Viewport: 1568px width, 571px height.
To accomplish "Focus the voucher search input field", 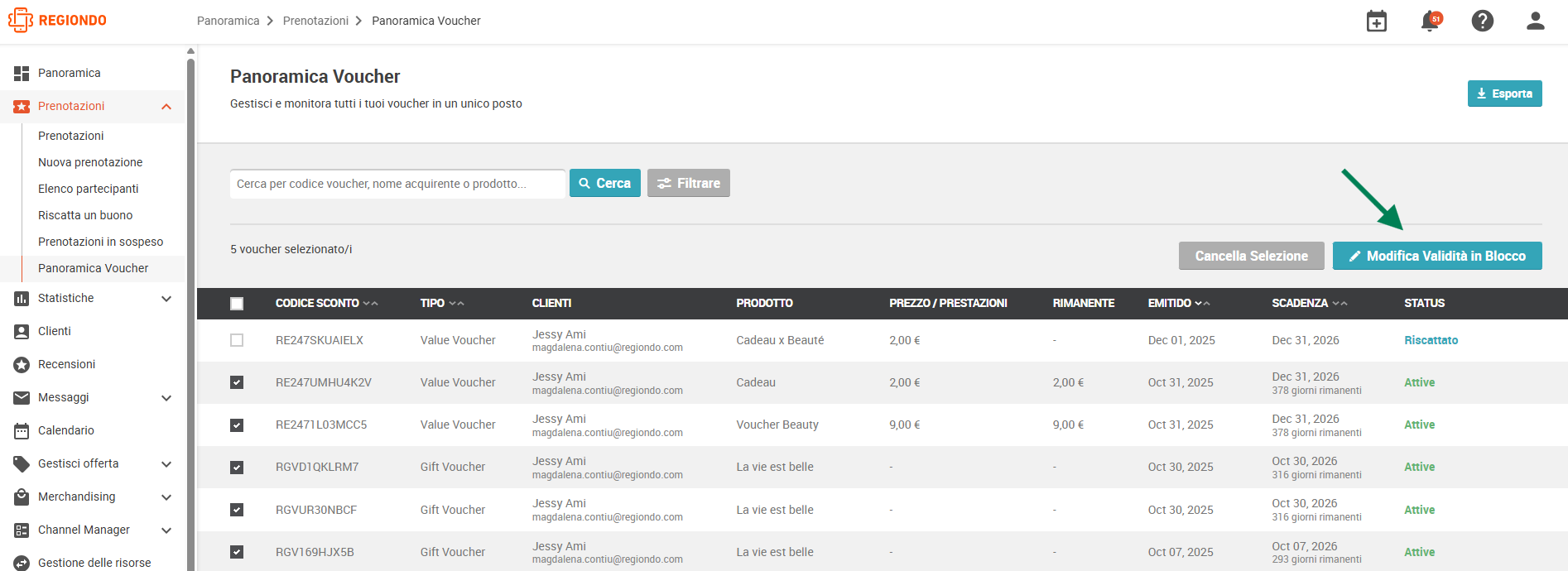I will pos(397,184).
